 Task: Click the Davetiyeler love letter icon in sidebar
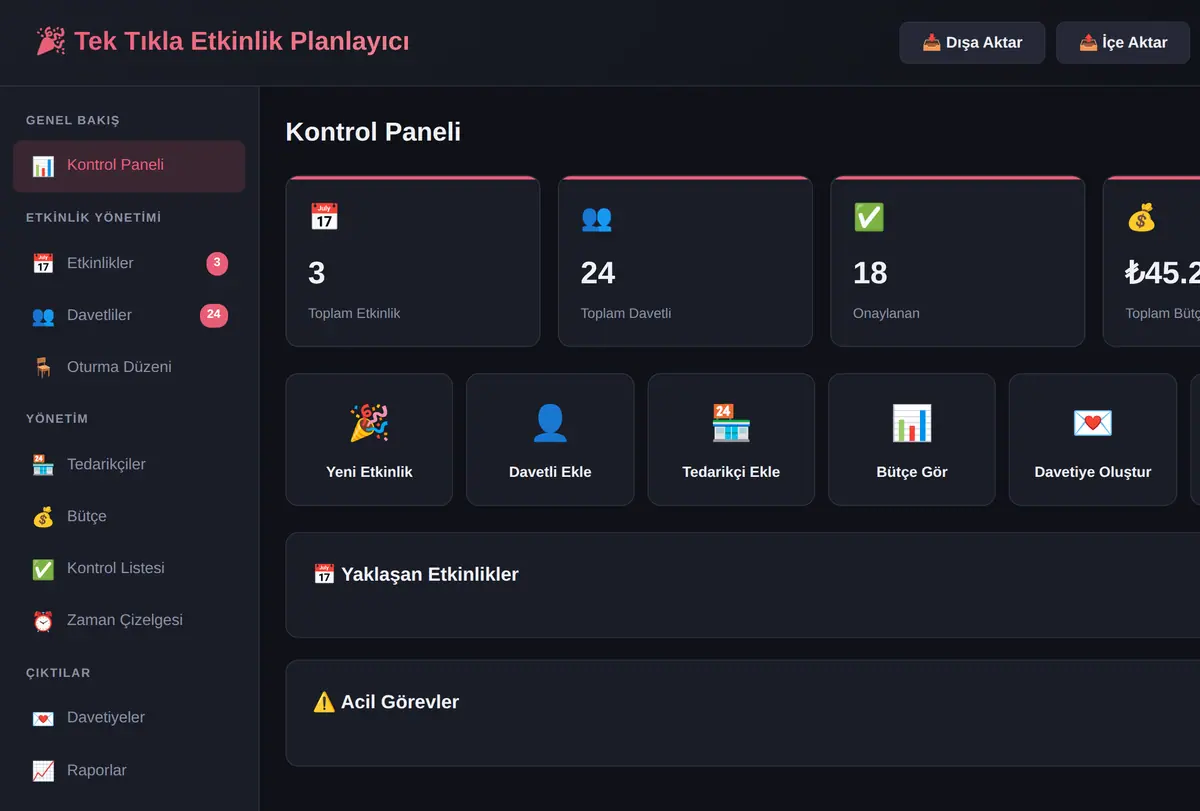(43, 718)
